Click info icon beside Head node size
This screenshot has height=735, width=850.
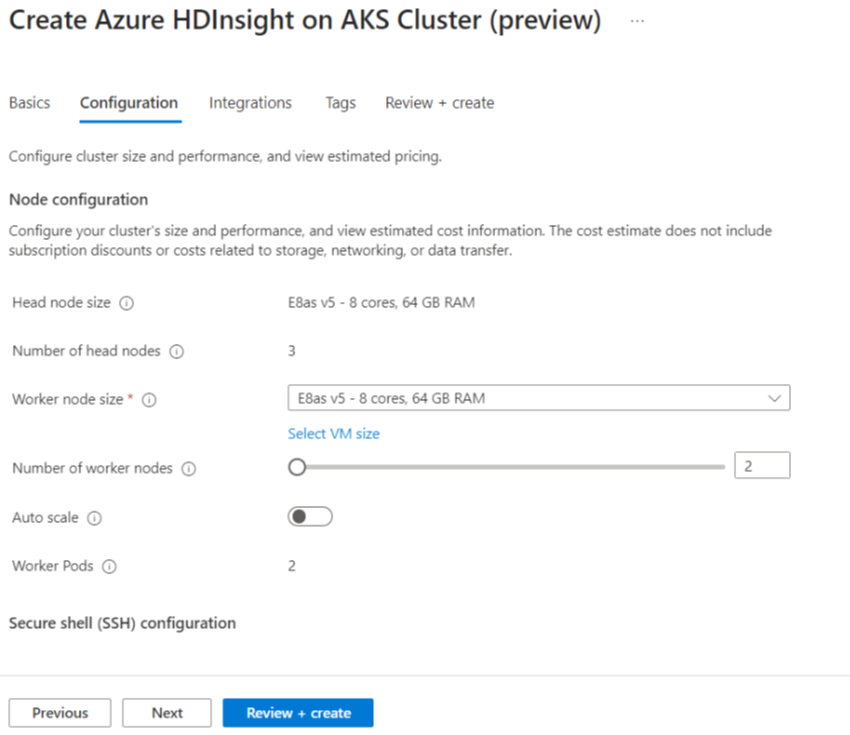[127, 303]
